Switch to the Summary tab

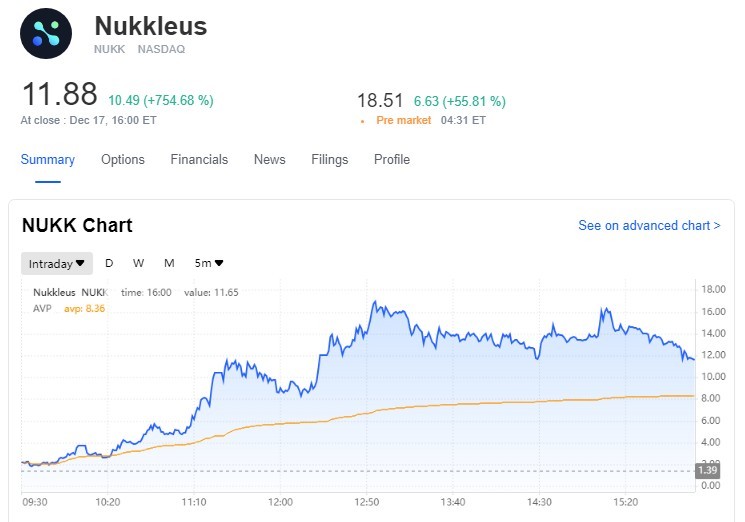pyautogui.click(x=48, y=160)
